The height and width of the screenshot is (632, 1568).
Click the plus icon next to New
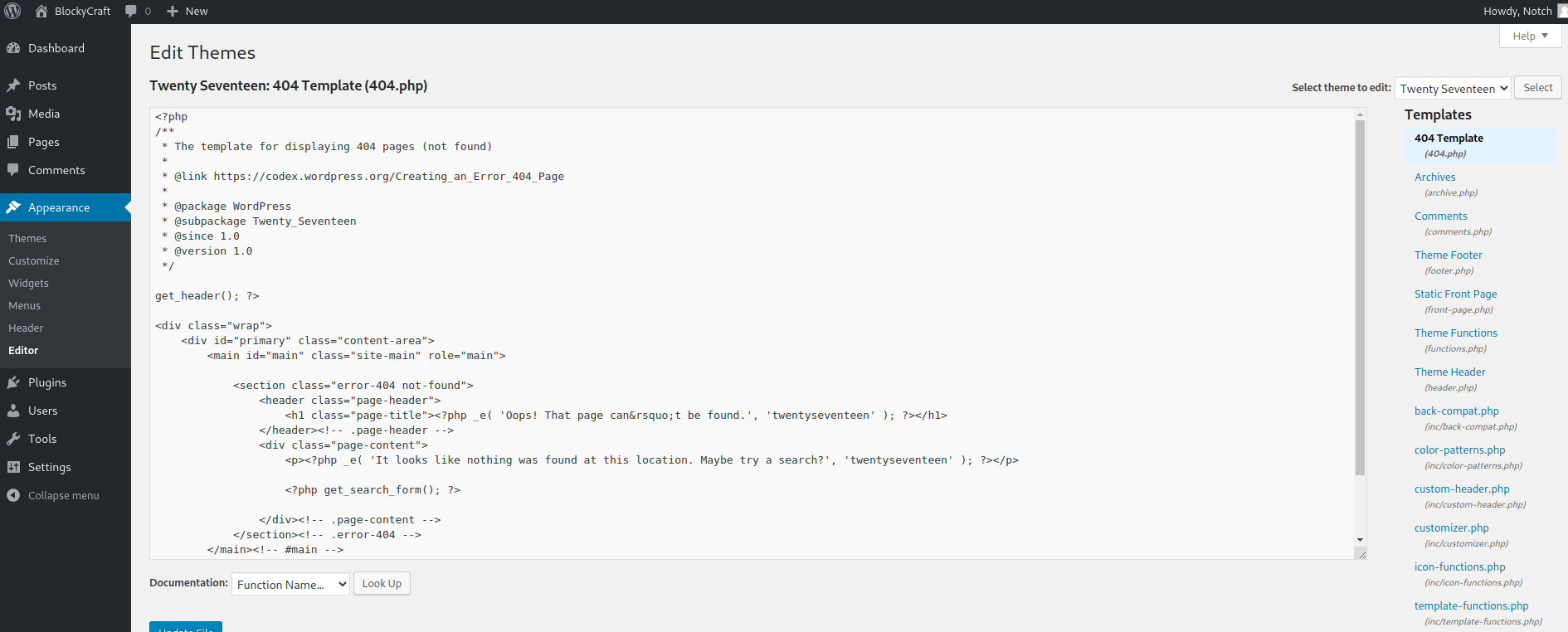point(173,11)
